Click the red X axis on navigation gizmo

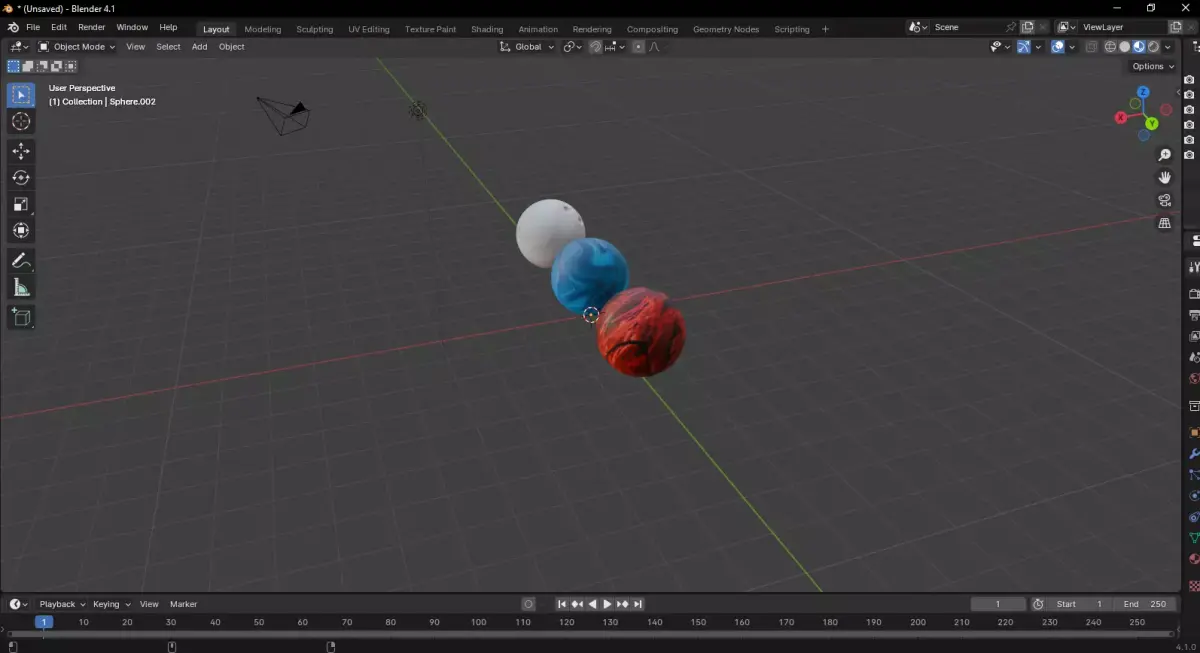(x=1121, y=117)
